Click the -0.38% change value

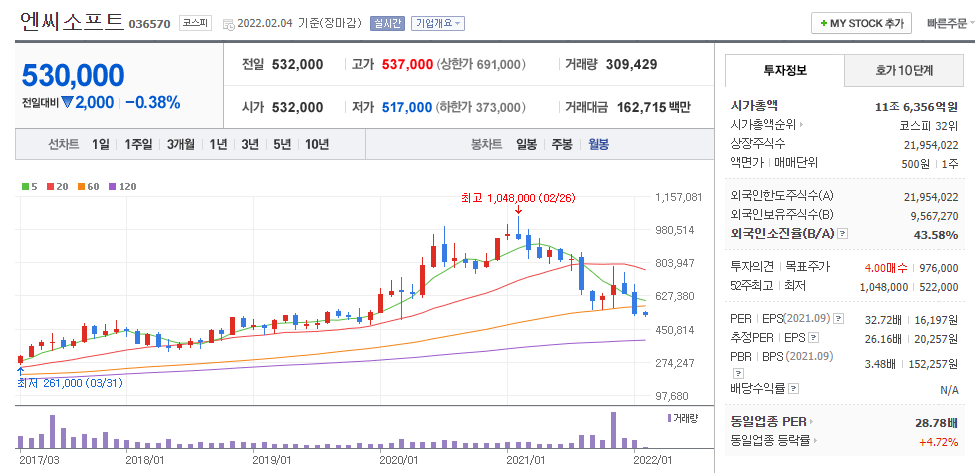coord(152,103)
